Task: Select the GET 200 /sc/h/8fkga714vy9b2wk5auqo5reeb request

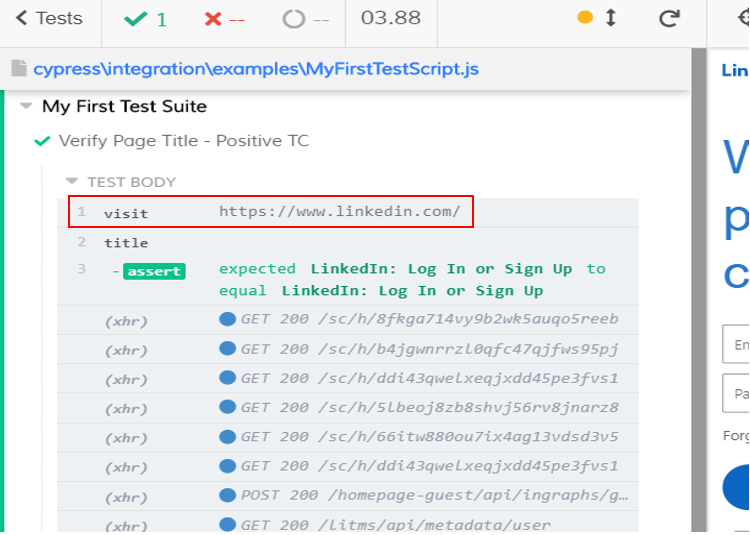Action: tap(348, 320)
